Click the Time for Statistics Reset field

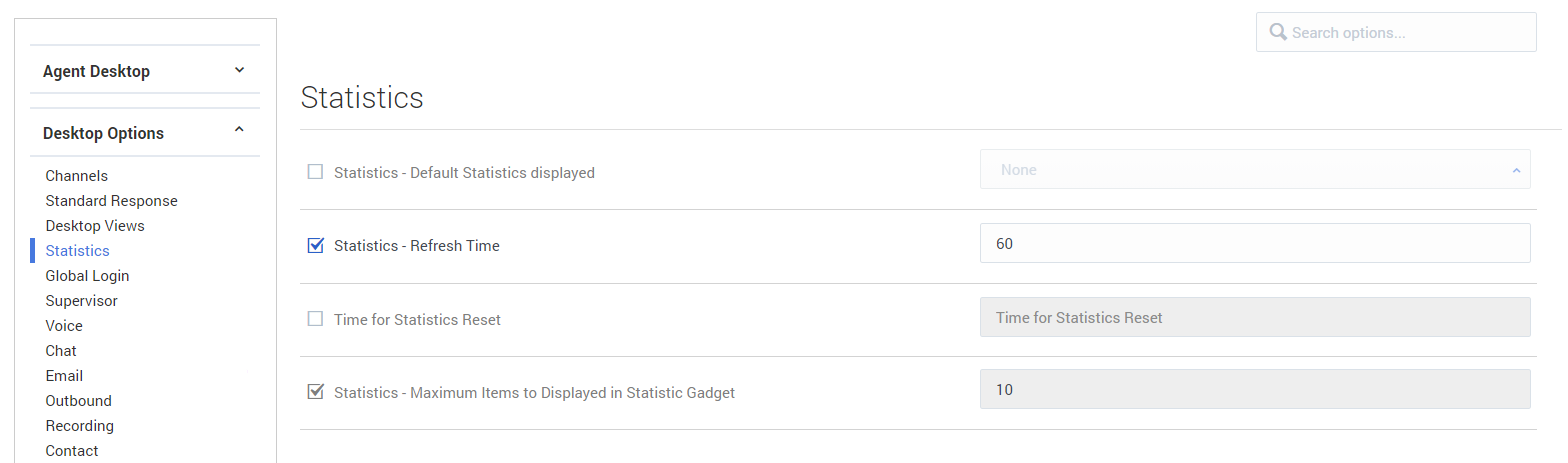[1255, 317]
